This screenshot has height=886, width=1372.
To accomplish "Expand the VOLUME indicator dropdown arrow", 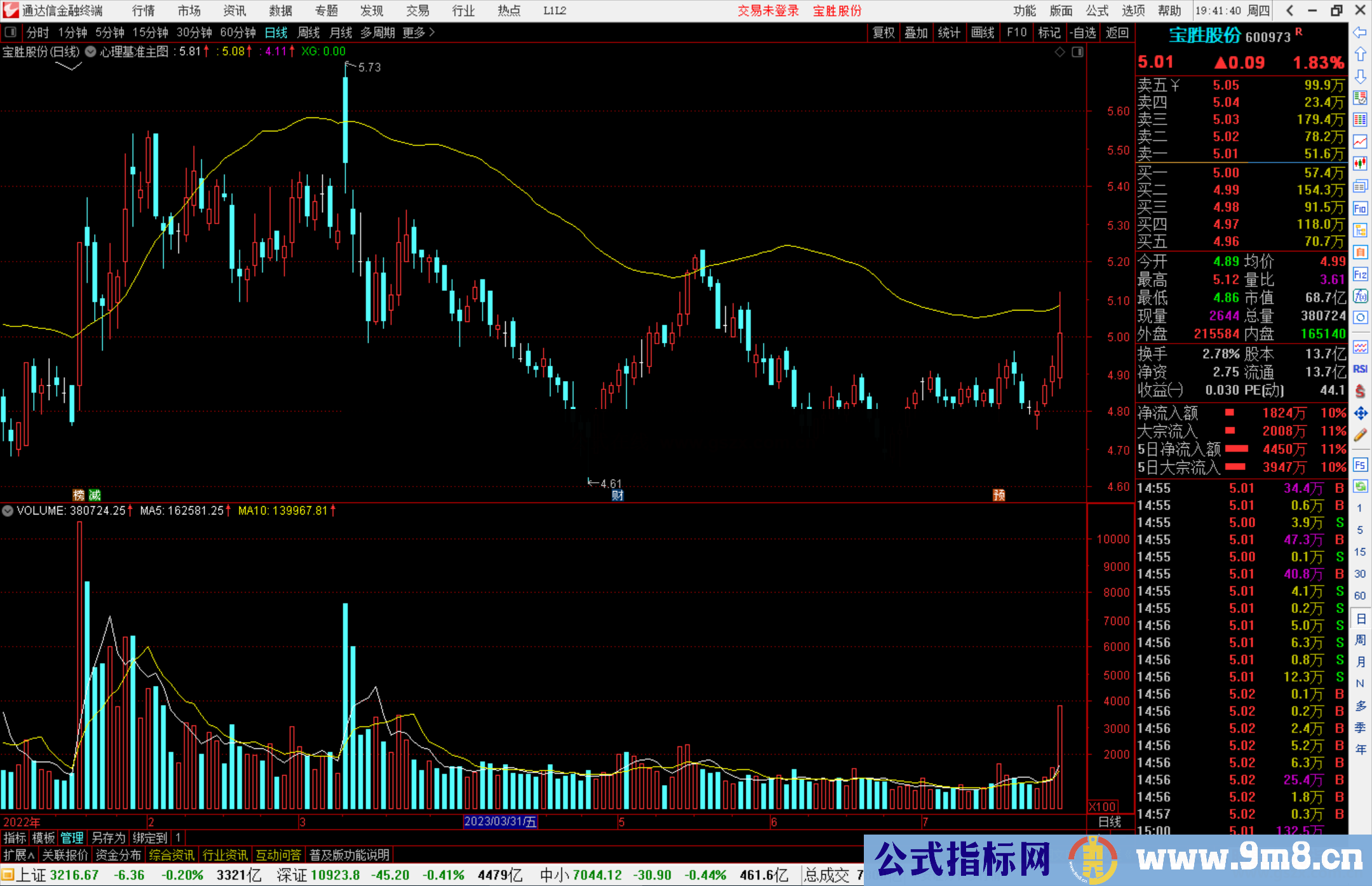I will tap(8, 511).
